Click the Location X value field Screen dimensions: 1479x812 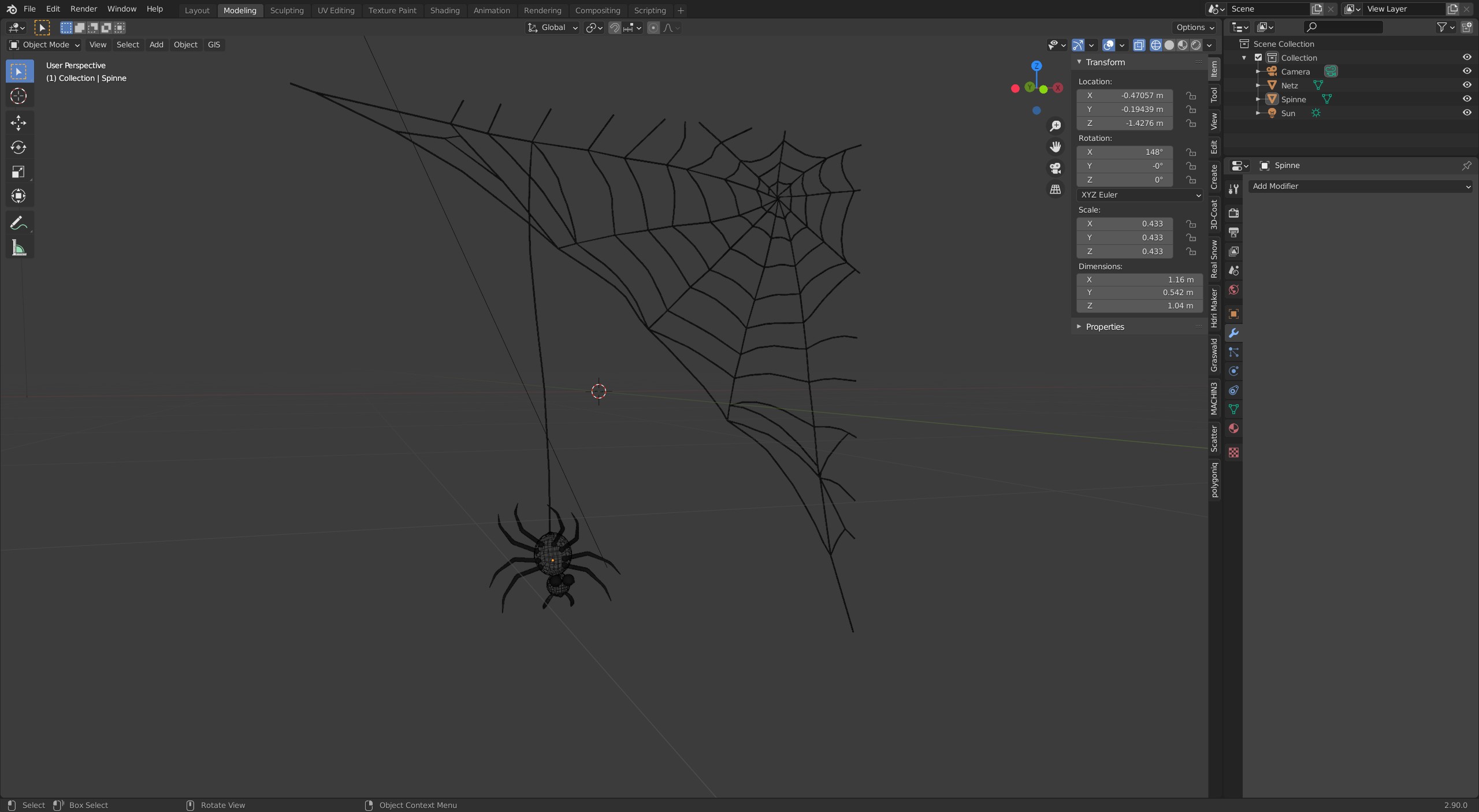pyautogui.click(x=1124, y=95)
